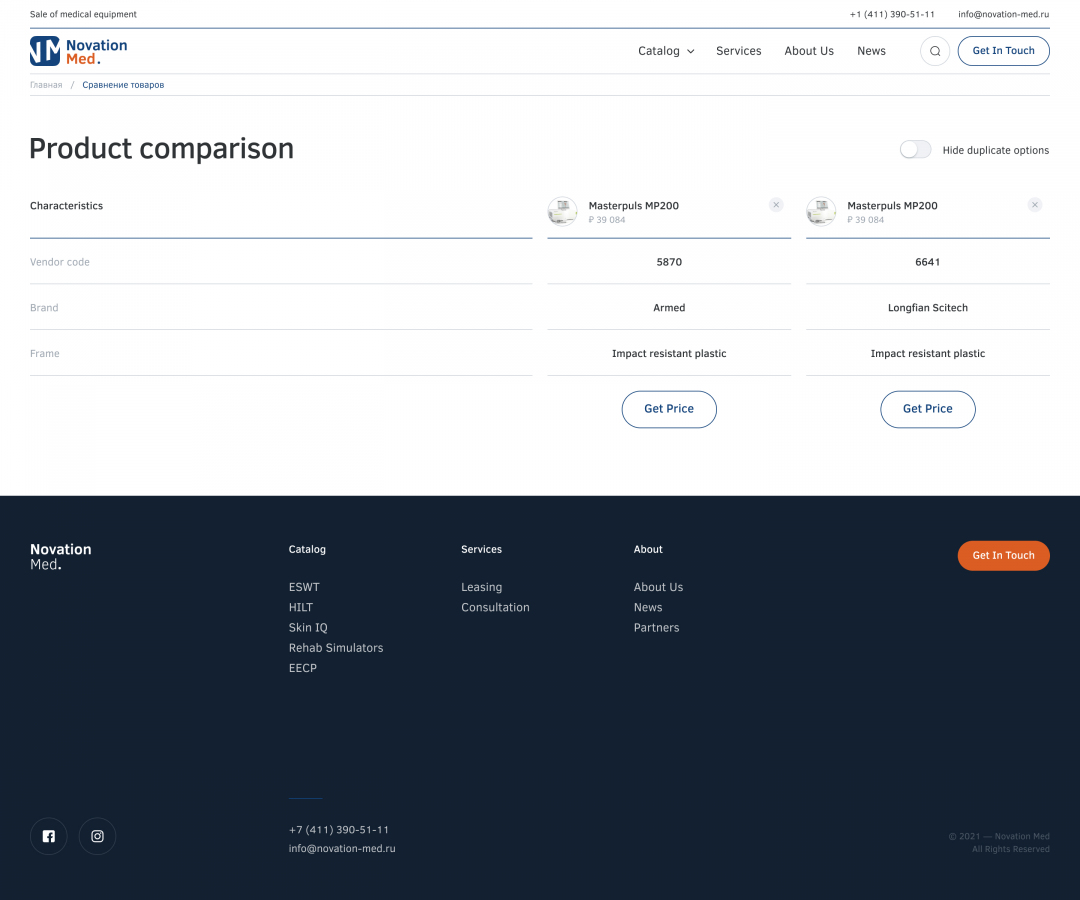Click the header Get In Touch button
This screenshot has height=900, width=1080.
(1004, 51)
